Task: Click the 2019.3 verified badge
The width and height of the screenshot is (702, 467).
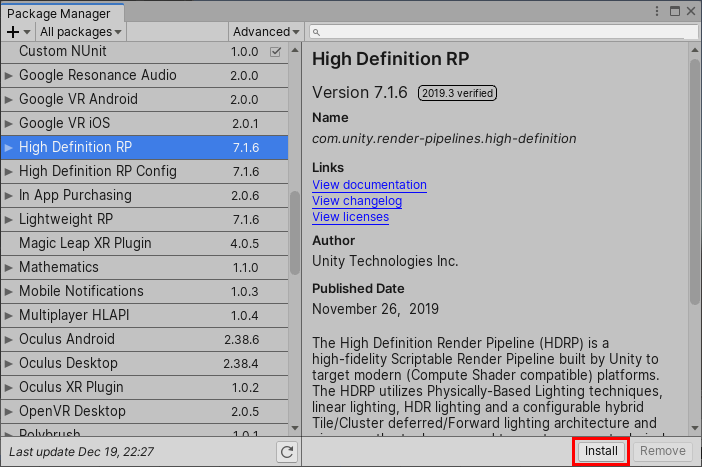Action: click(x=457, y=93)
